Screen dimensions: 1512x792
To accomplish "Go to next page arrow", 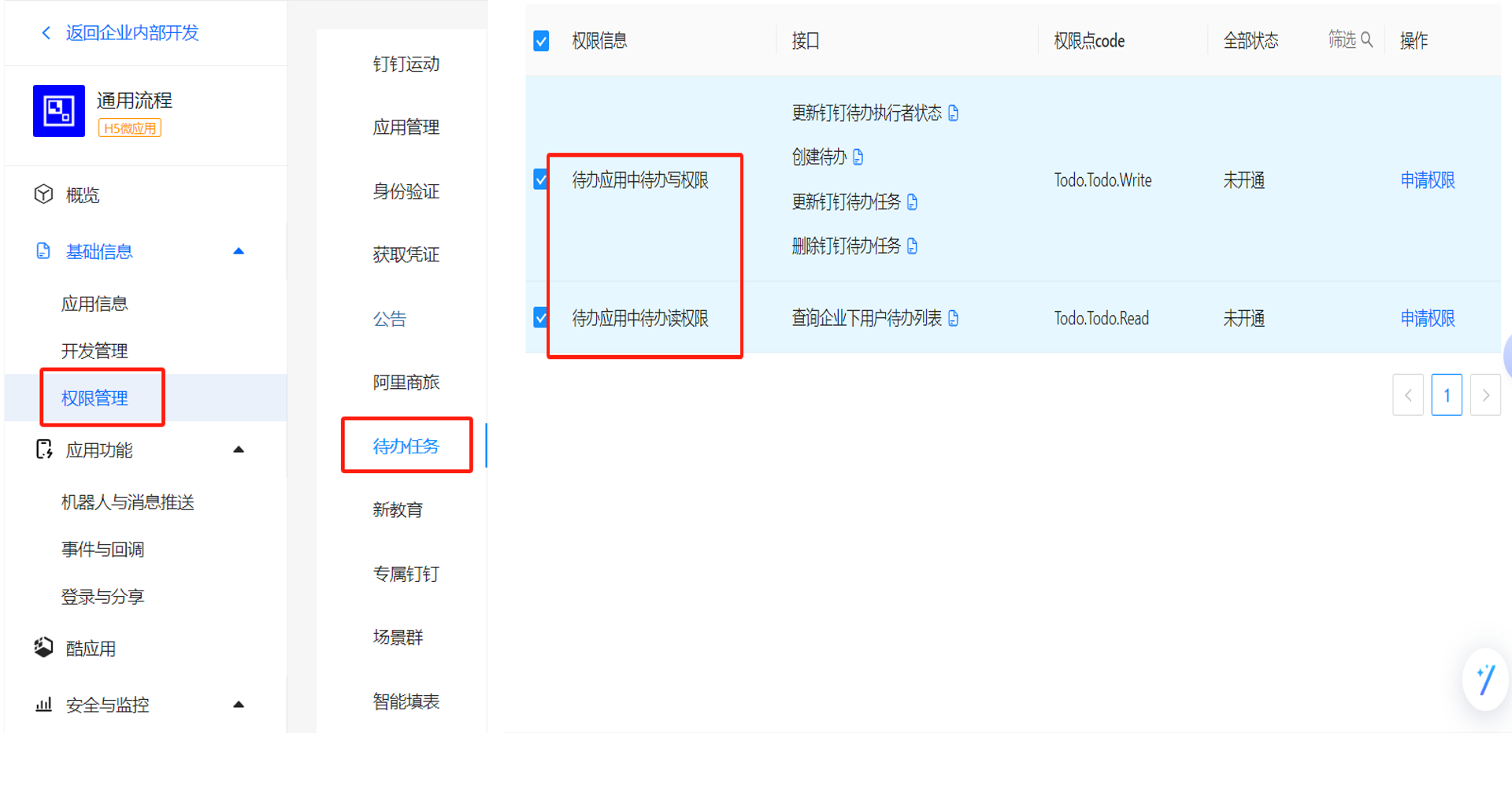I will point(1485,395).
